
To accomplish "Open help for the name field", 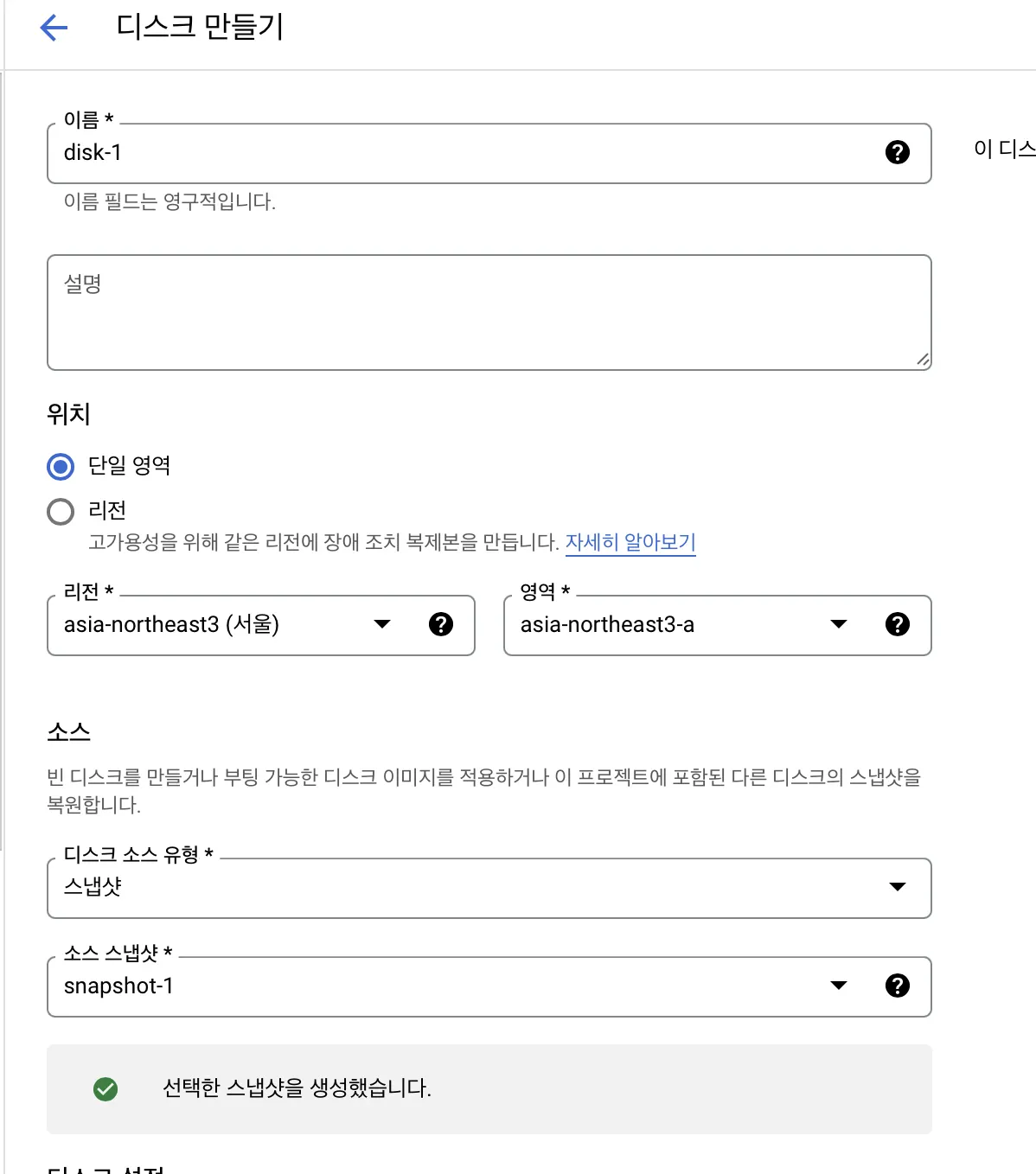I will pyautogui.click(x=898, y=153).
